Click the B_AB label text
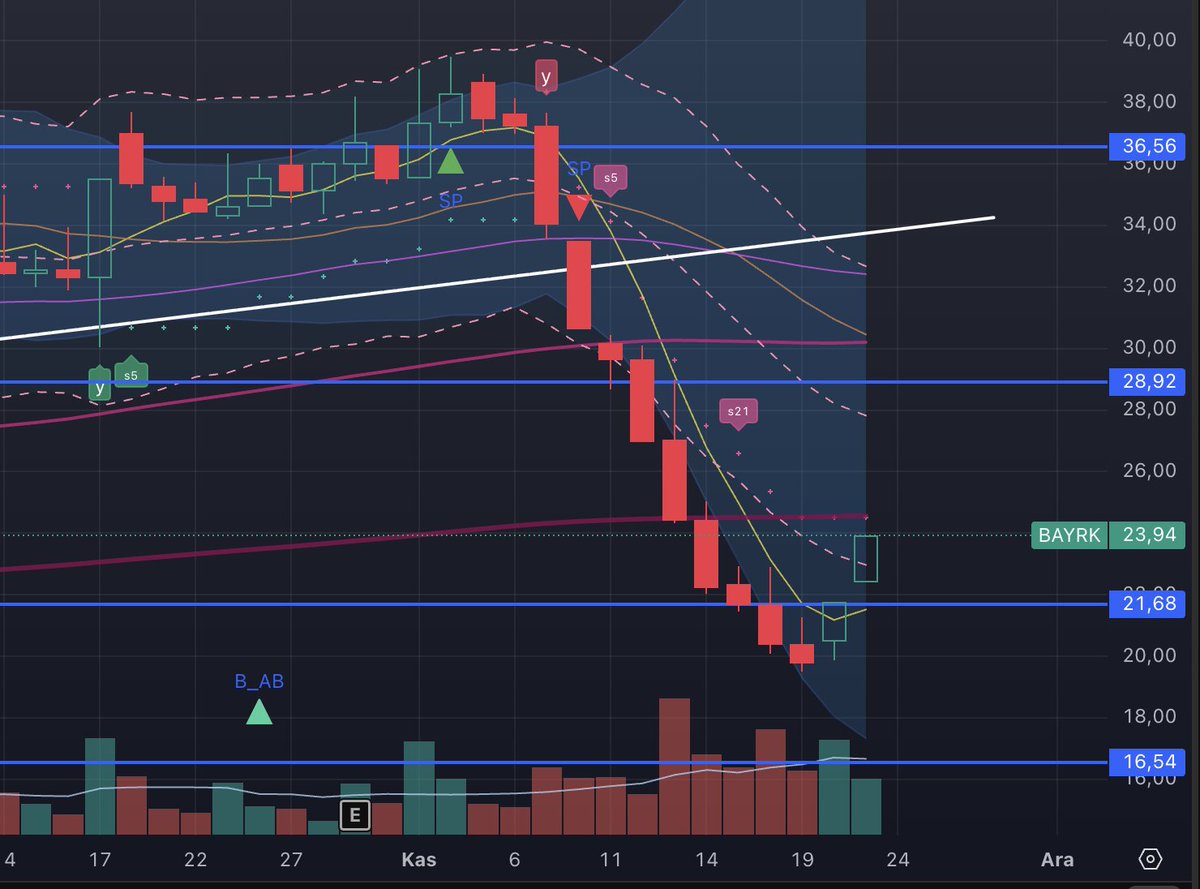The height and width of the screenshot is (889, 1200). pyautogui.click(x=259, y=682)
